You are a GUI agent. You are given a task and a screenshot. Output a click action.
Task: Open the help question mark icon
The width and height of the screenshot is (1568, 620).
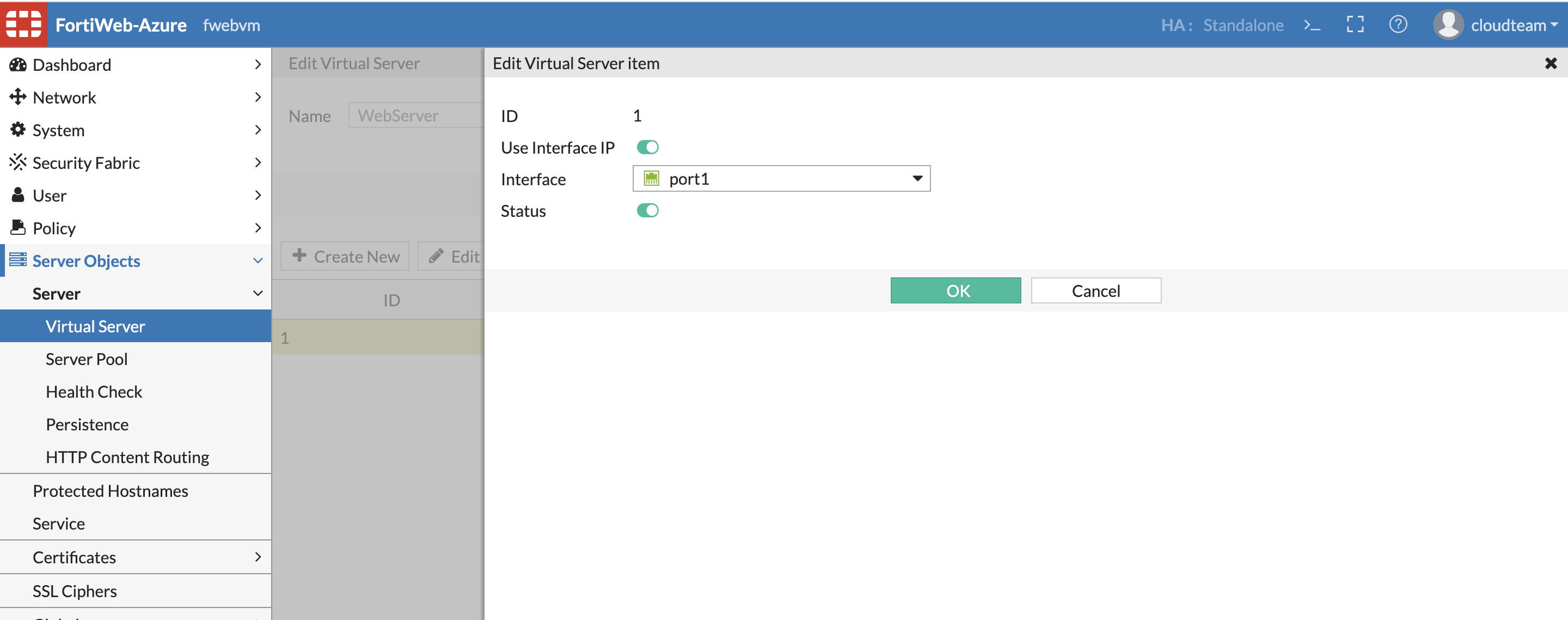coord(1398,25)
